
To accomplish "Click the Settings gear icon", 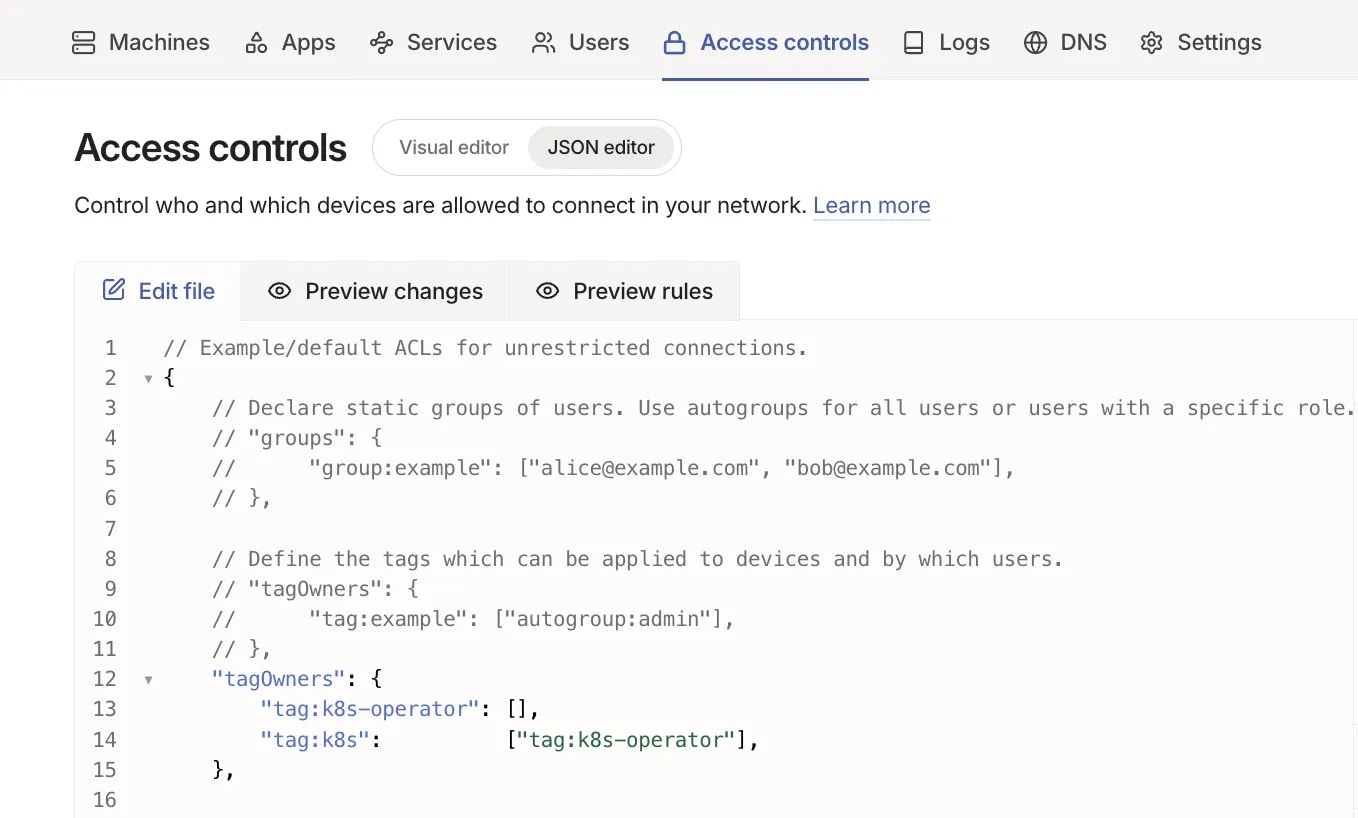I will pyautogui.click(x=1151, y=43).
